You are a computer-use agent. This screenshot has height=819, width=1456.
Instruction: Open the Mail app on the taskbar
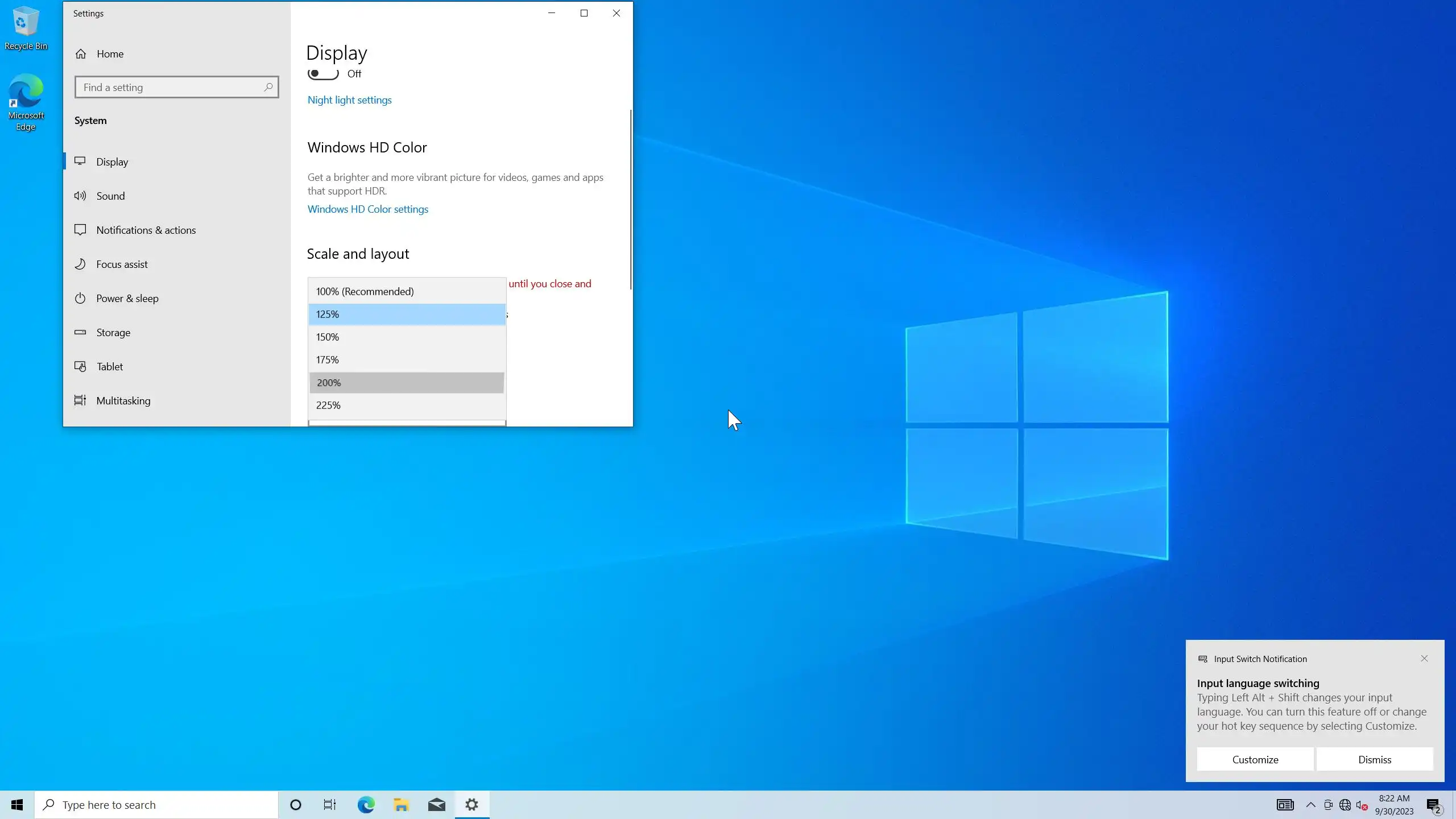pos(436,805)
